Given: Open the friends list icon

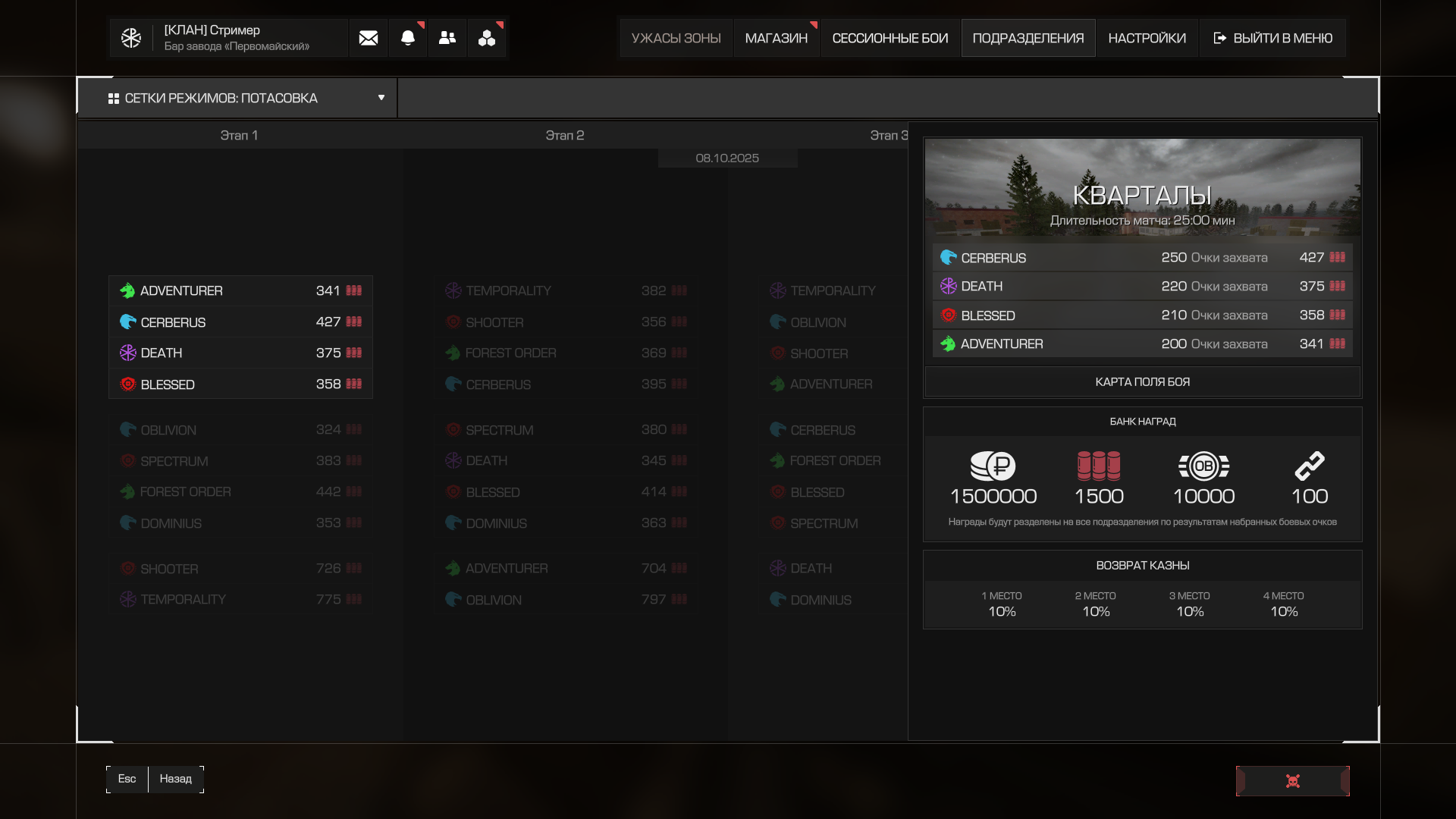Looking at the screenshot, I should (447, 38).
